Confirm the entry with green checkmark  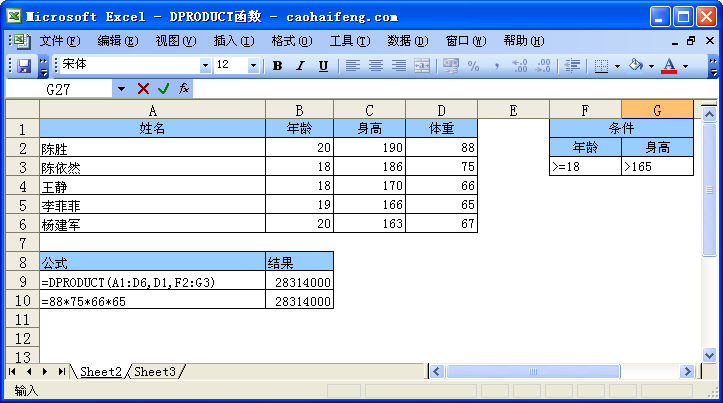click(x=164, y=89)
